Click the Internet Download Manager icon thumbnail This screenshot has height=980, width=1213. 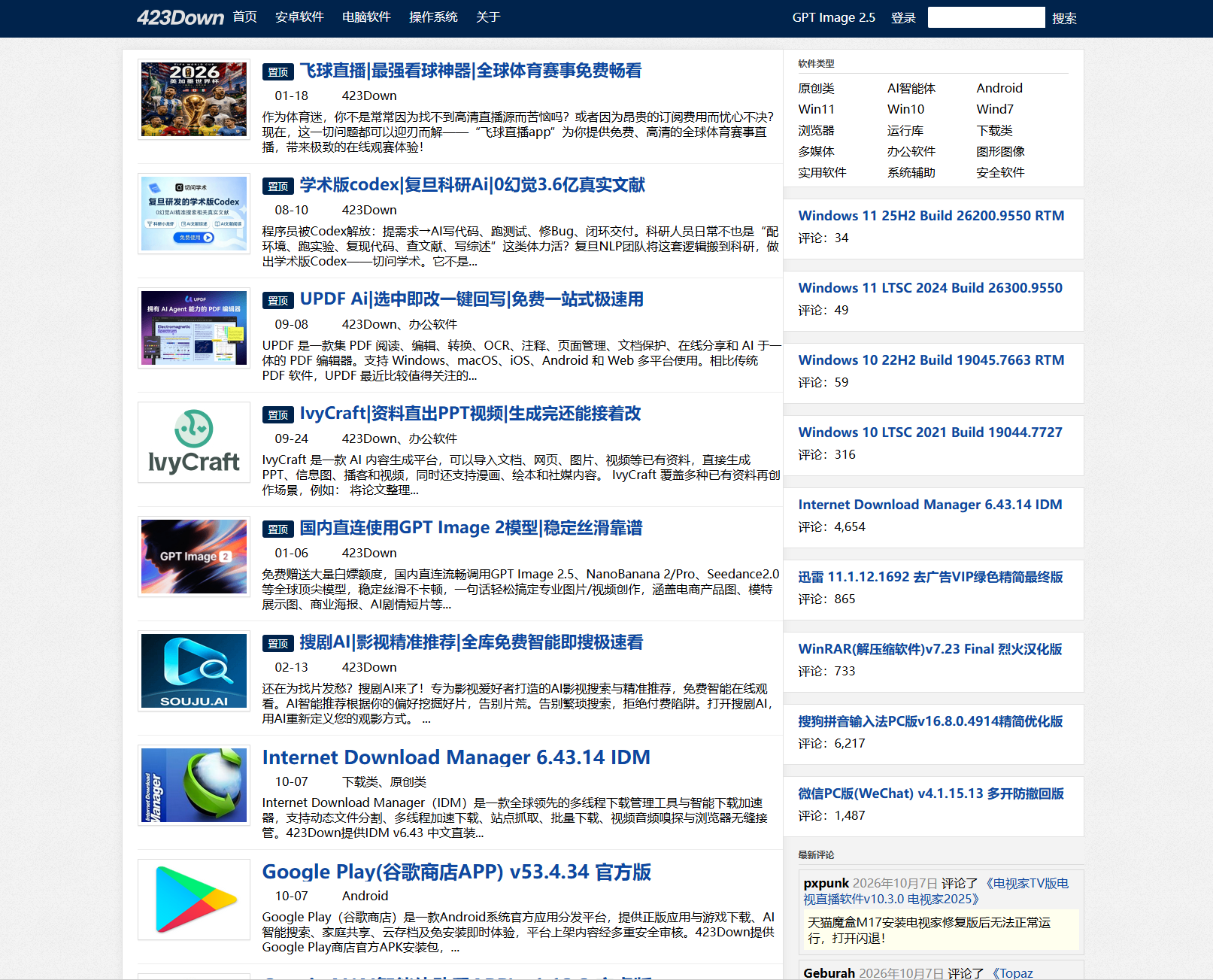tap(194, 785)
